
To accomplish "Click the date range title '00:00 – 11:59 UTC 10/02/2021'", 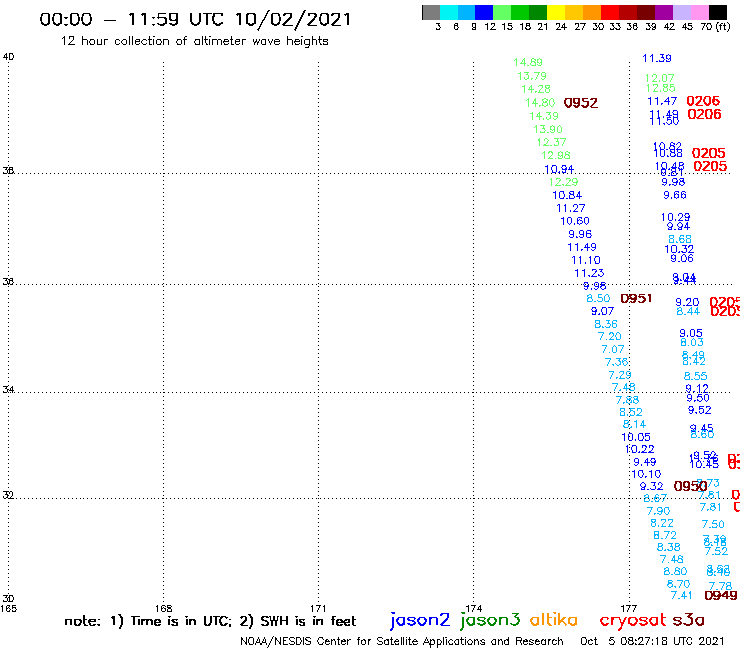I will 195,20.
